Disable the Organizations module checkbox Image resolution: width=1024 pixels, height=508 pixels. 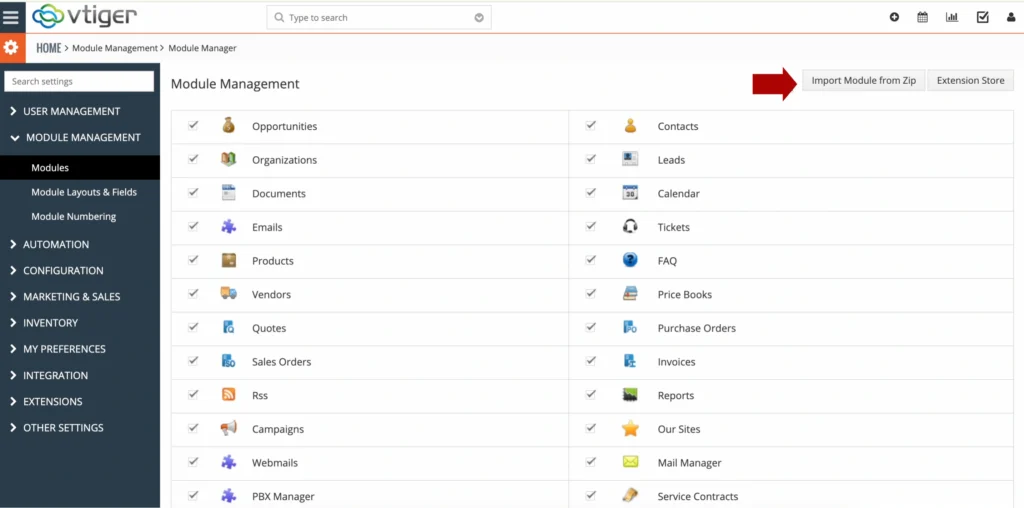point(193,159)
